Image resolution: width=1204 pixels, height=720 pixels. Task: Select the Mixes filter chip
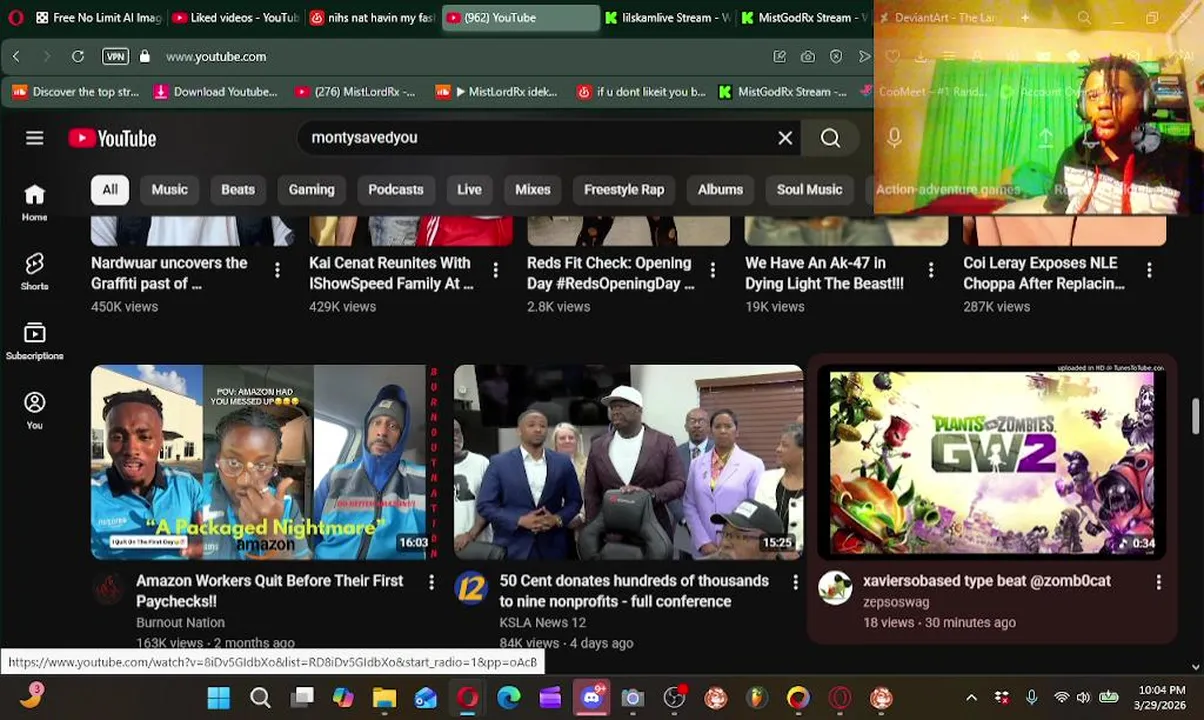tap(533, 189)
